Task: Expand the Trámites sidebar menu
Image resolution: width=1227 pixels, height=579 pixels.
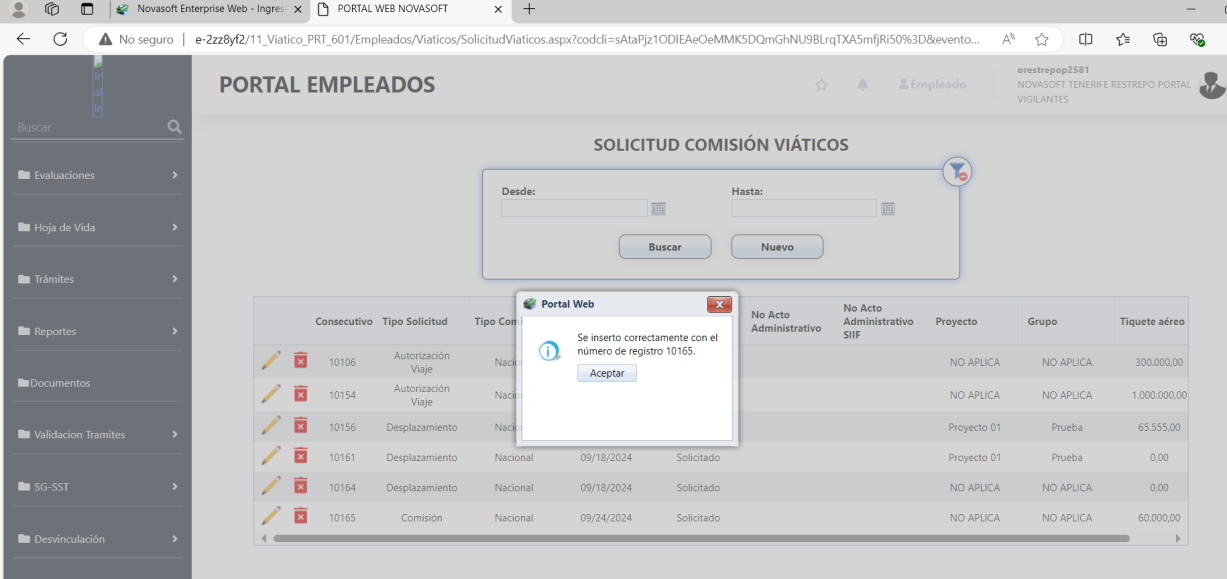Action: click(x=97, y=279)
